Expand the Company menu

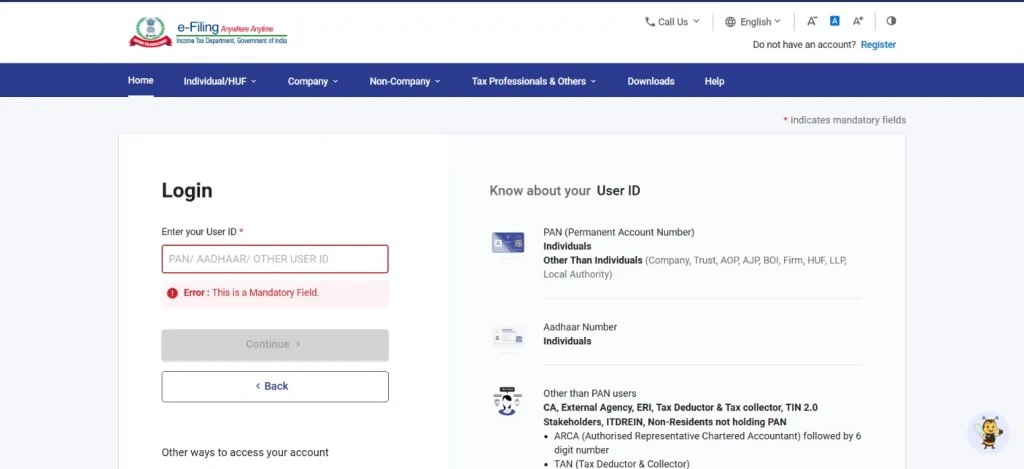pyautogui.click(x=313, y=81)
